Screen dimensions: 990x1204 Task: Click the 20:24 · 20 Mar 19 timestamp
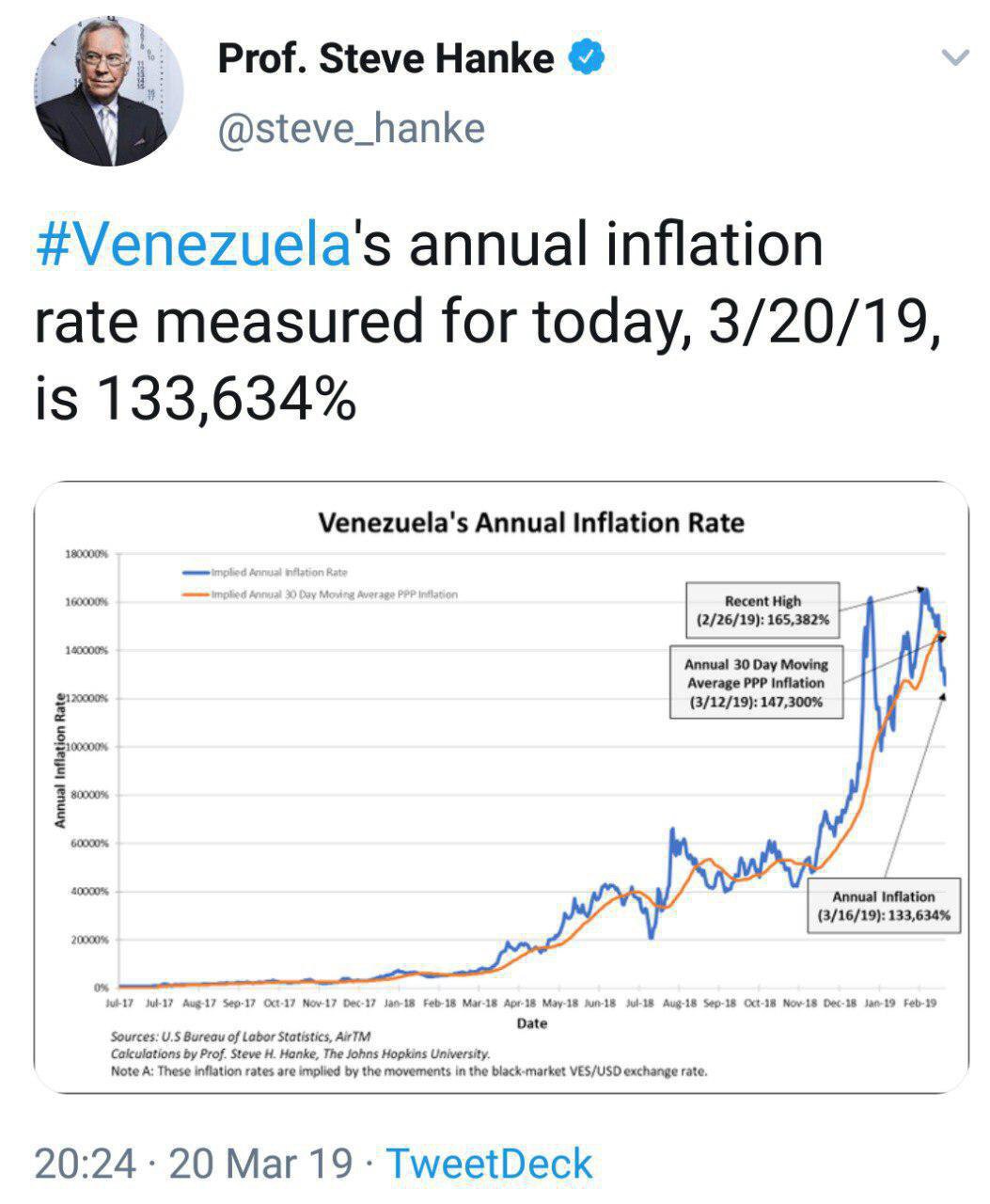tap(194, 1164)
